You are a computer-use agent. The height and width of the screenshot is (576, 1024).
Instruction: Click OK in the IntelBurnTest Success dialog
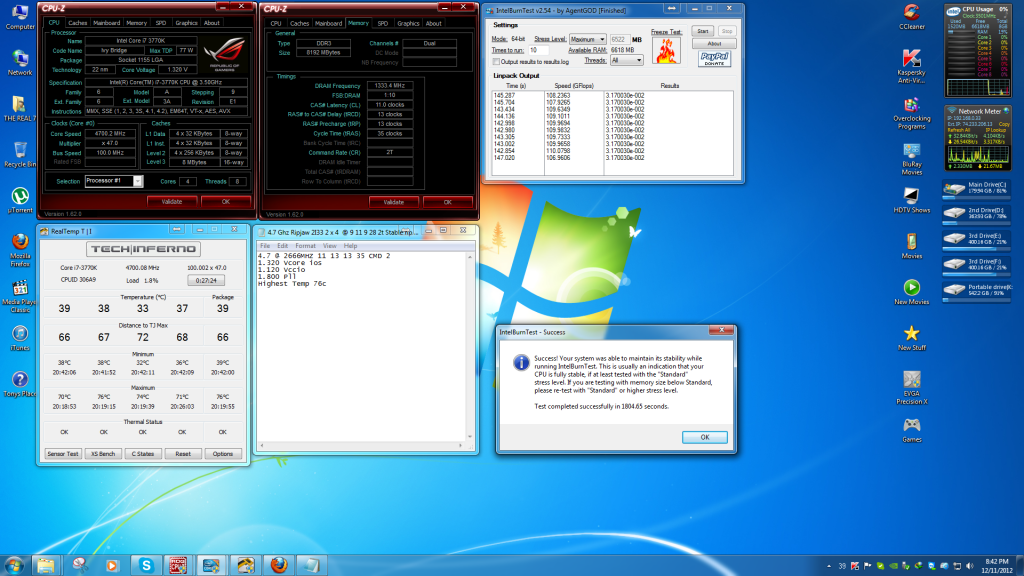coord(705,438)
